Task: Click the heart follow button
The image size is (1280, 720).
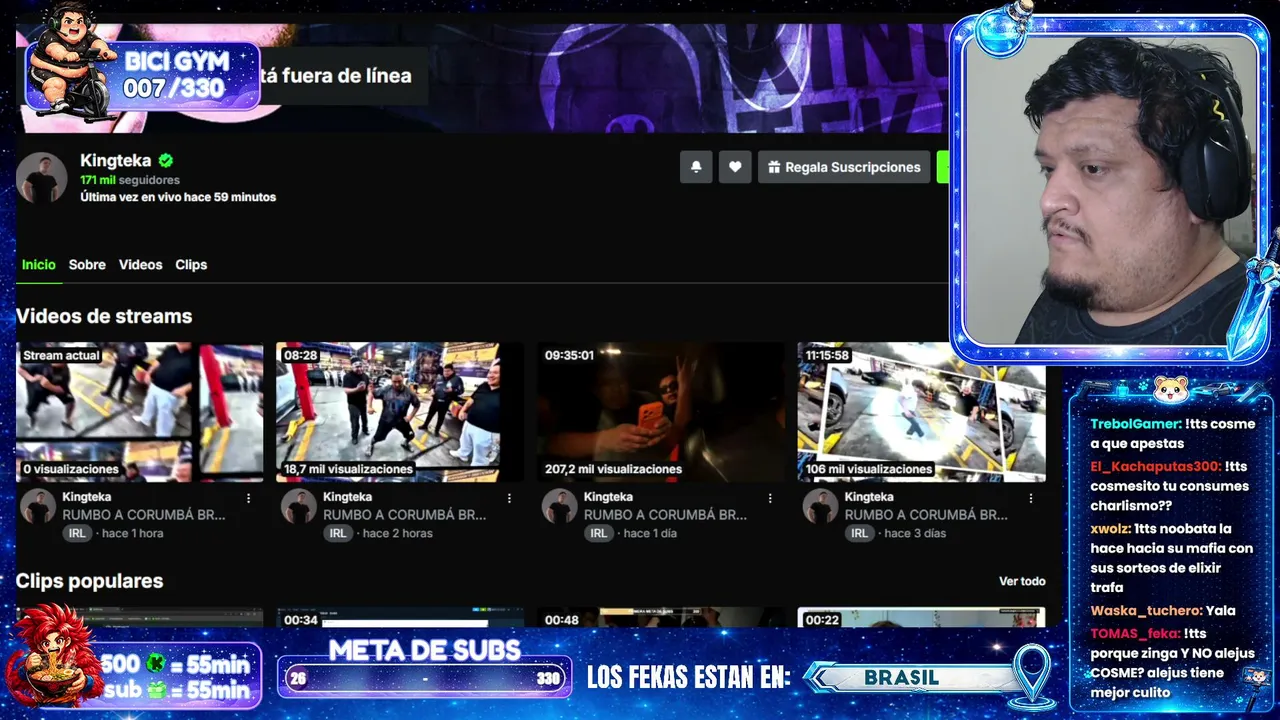Action: click(x=735, y=167)
